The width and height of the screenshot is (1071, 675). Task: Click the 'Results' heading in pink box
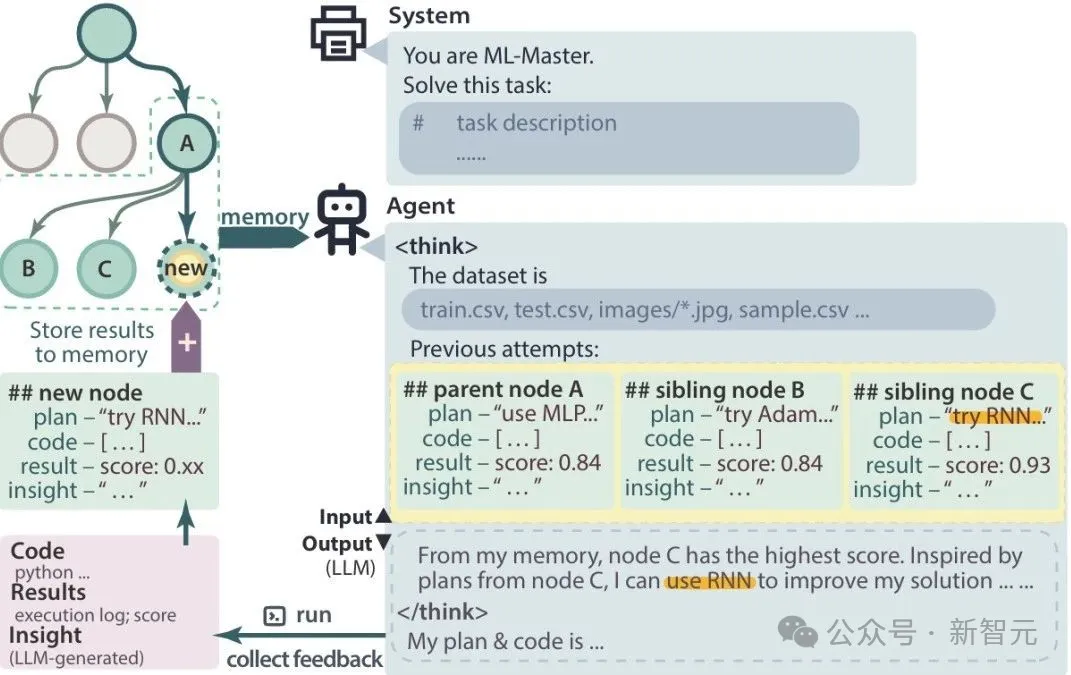coord(48,592)
